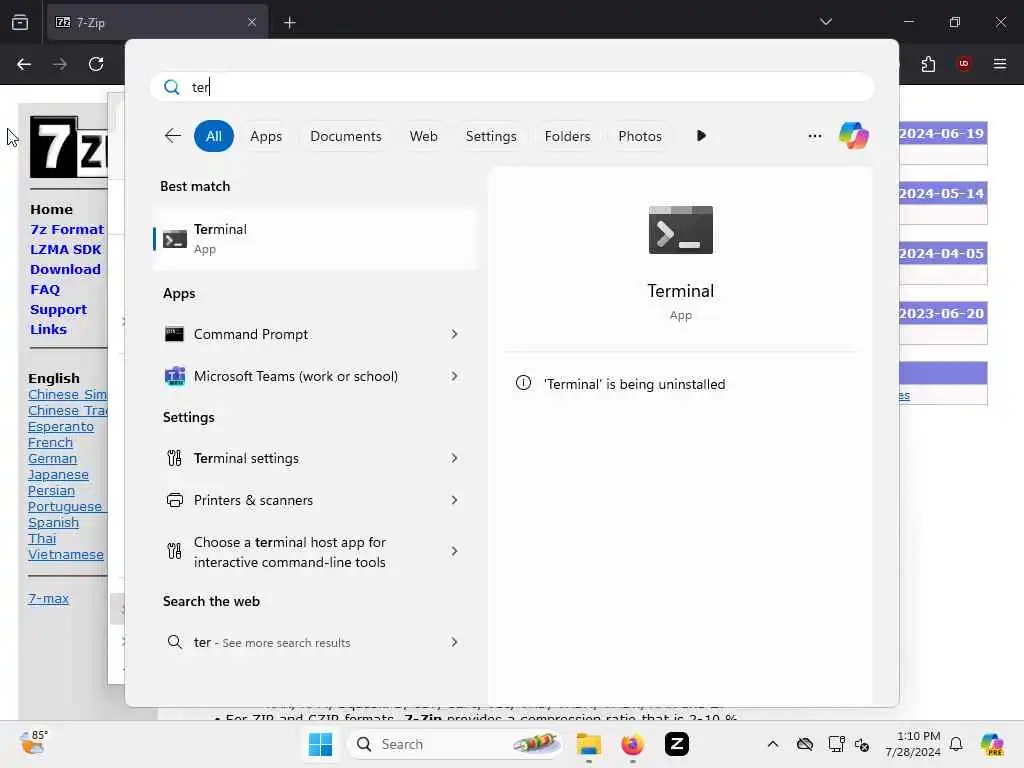Image resolution: width=1024 pixels, height=768 pixels.
Task: Click the Copilot preview icon in taskbar
Action: coord(992,744)
